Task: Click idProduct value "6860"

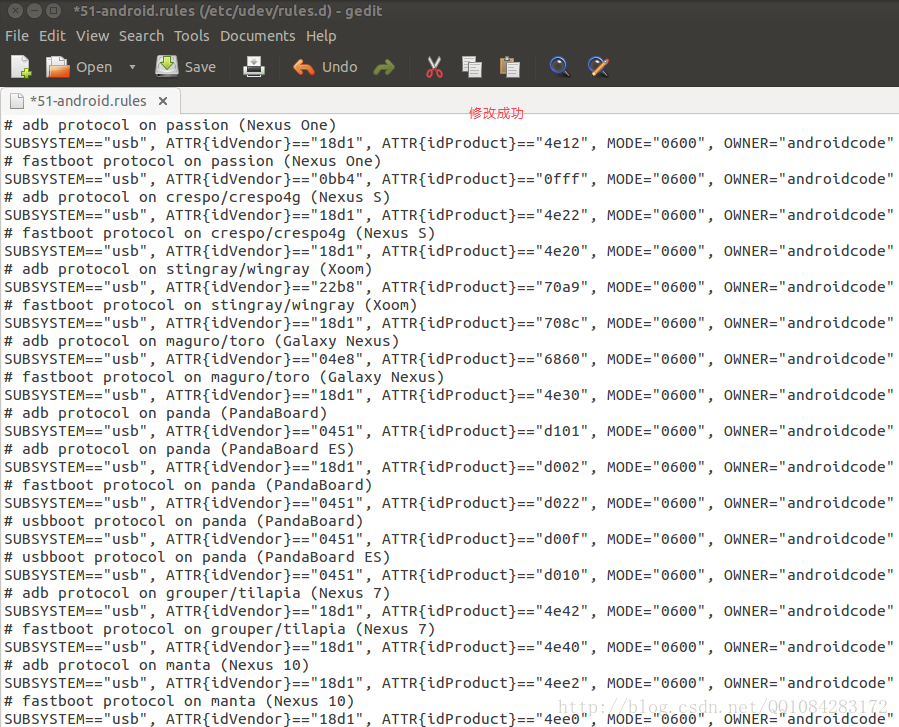Action: (561, 359)
